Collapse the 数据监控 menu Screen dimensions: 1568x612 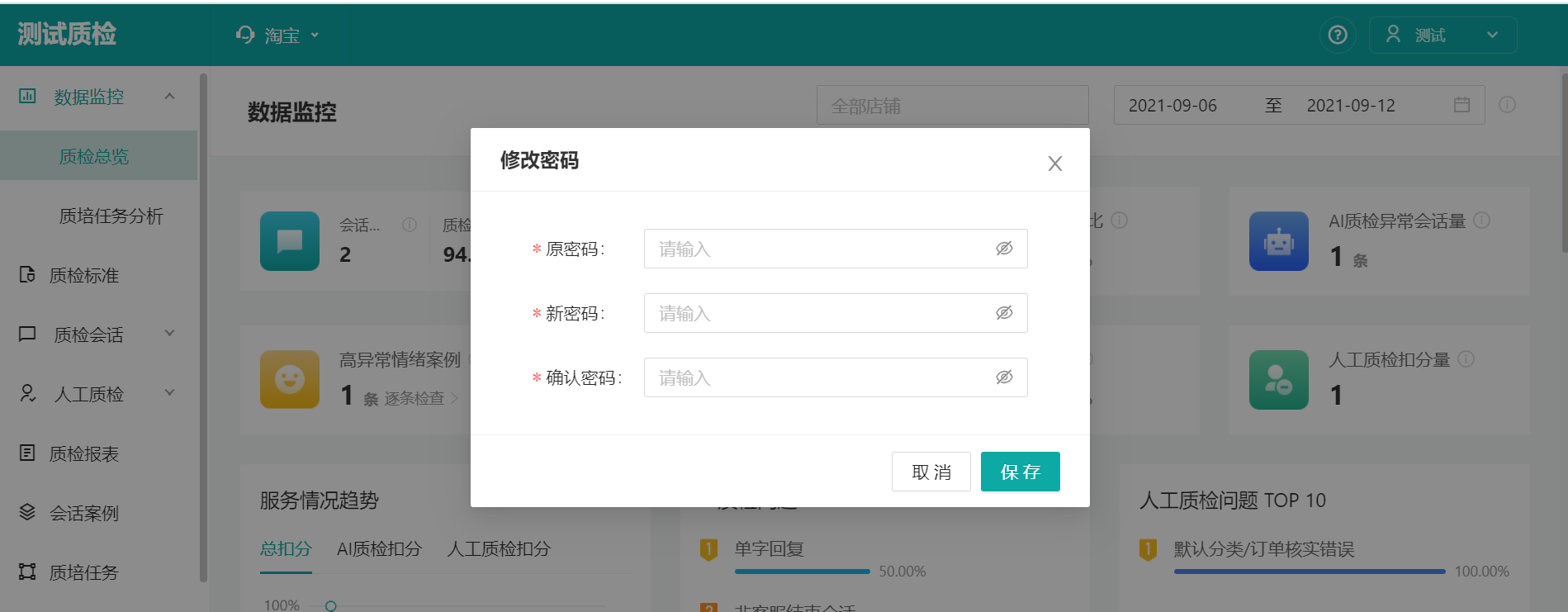pyautogui.click(x=169, y=97)
